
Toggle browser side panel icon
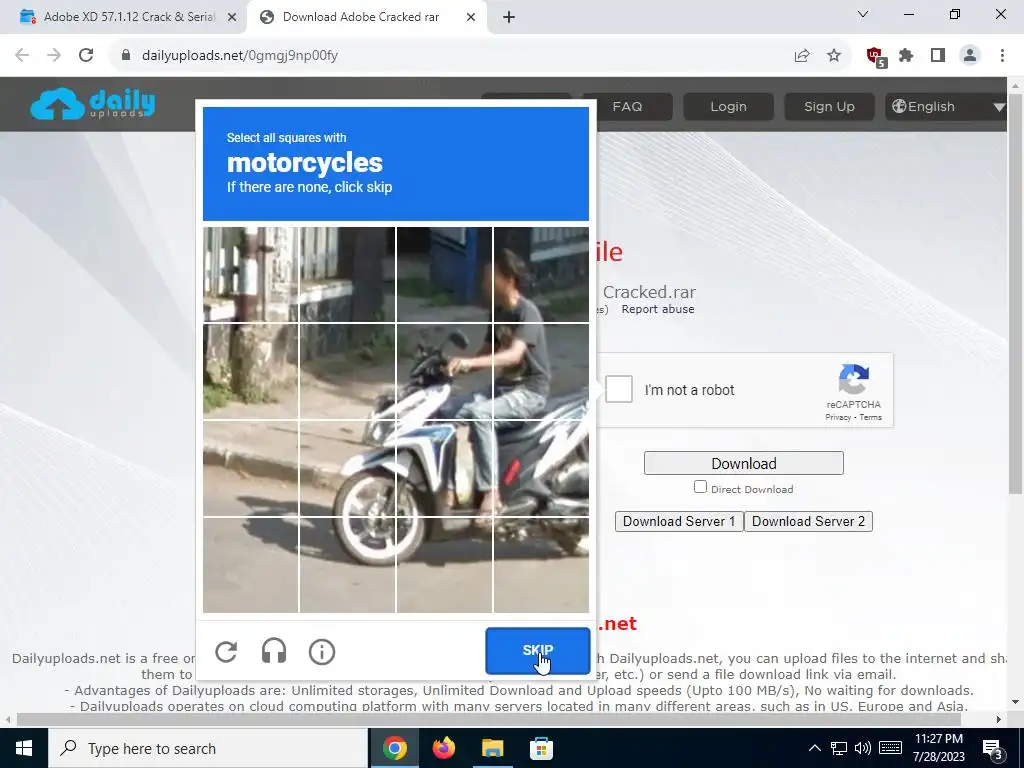coord(938,56)
